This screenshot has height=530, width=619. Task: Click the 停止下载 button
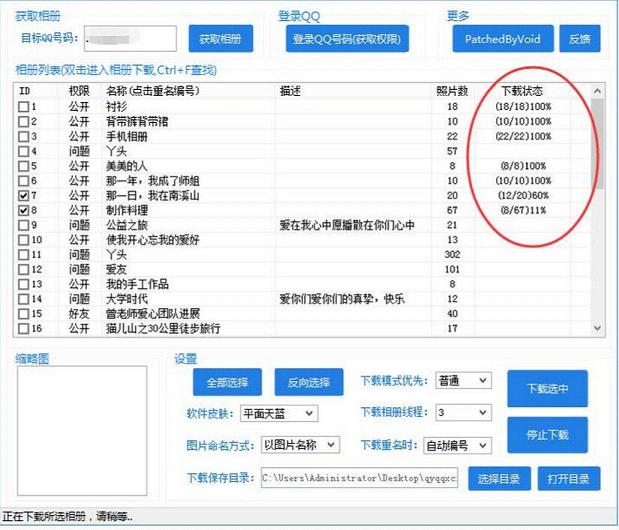click(547, 435)
